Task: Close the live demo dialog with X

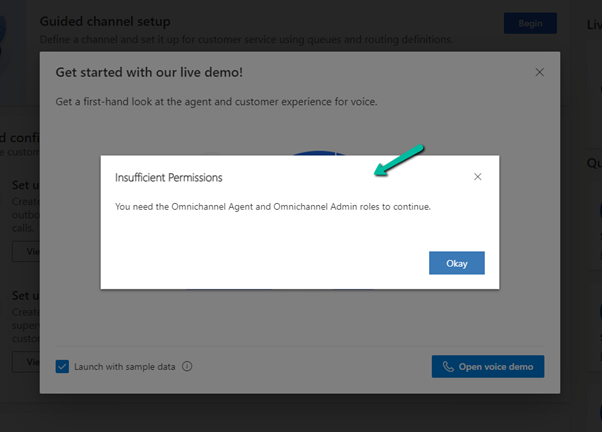Action: coord(540,73)
